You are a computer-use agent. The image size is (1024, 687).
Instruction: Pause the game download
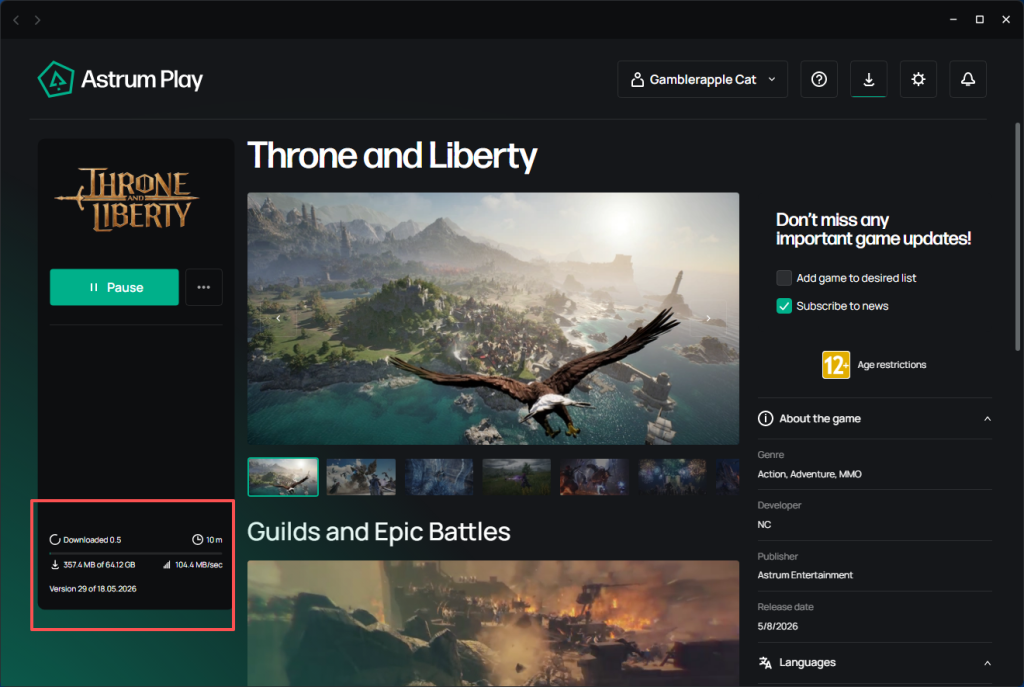click(x=114, y=287)
